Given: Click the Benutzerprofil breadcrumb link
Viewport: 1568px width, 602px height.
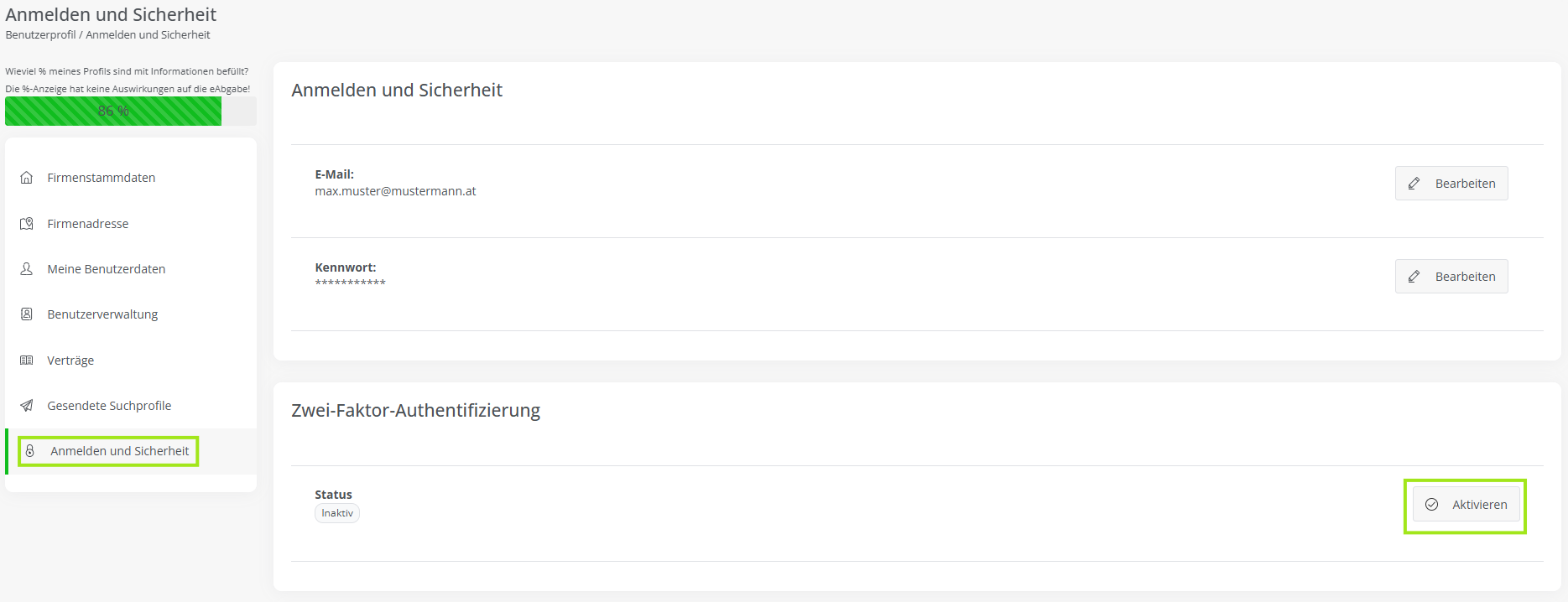Looking at the screenshot, I should point(40,35).
